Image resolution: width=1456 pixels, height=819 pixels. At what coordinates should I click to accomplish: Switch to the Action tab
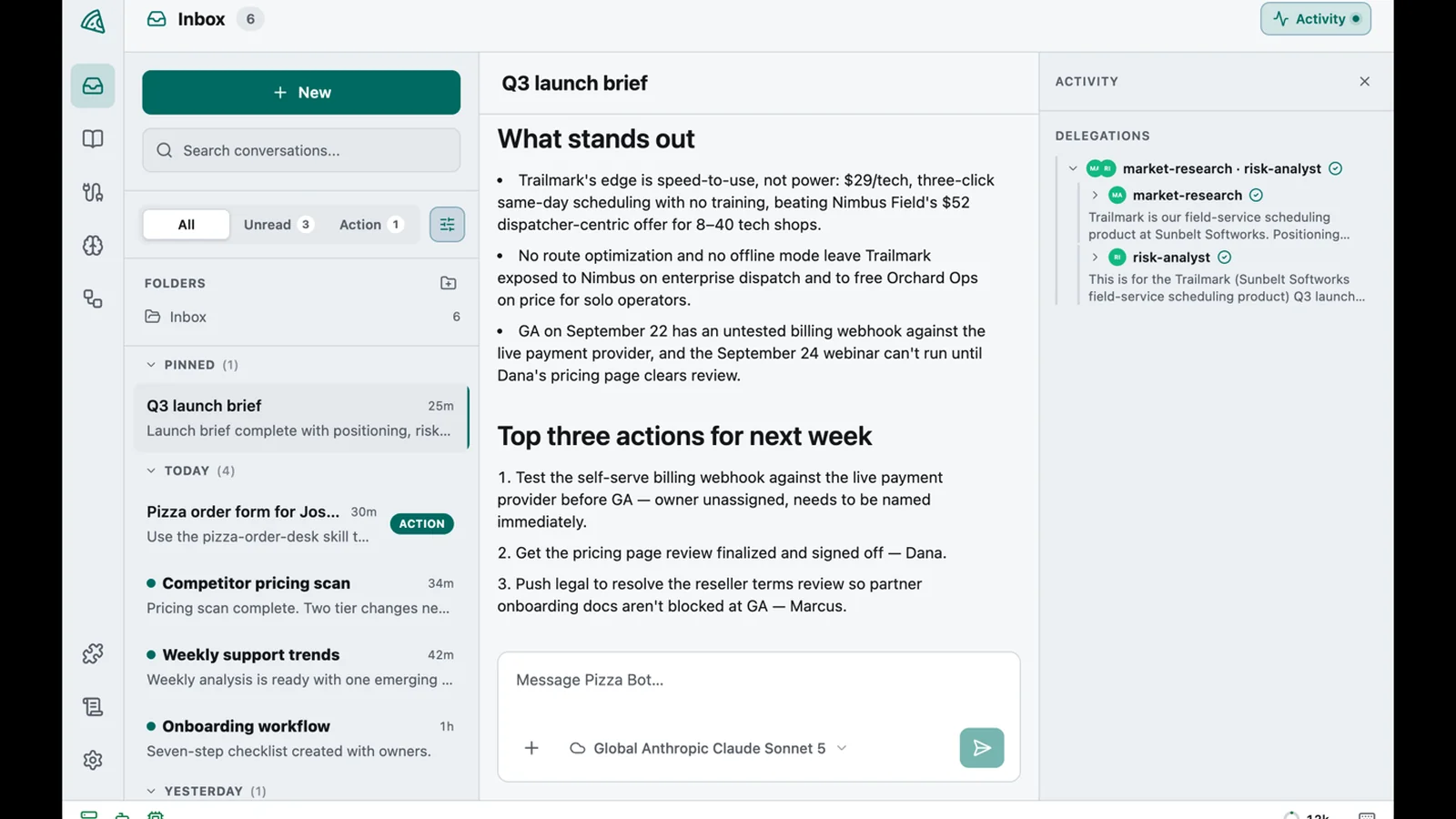click(x=370, y=225)
